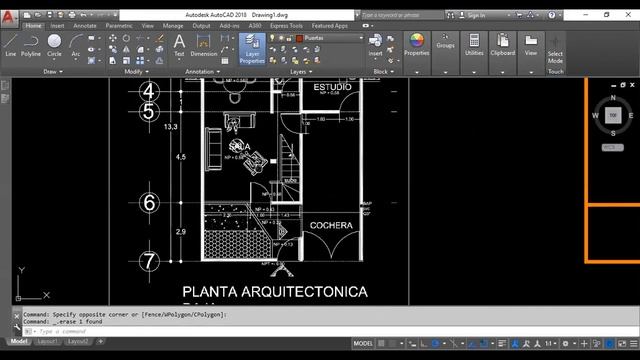Open the Manage ribbon tab
Screen dimensions: 640x360
[173, 26]
